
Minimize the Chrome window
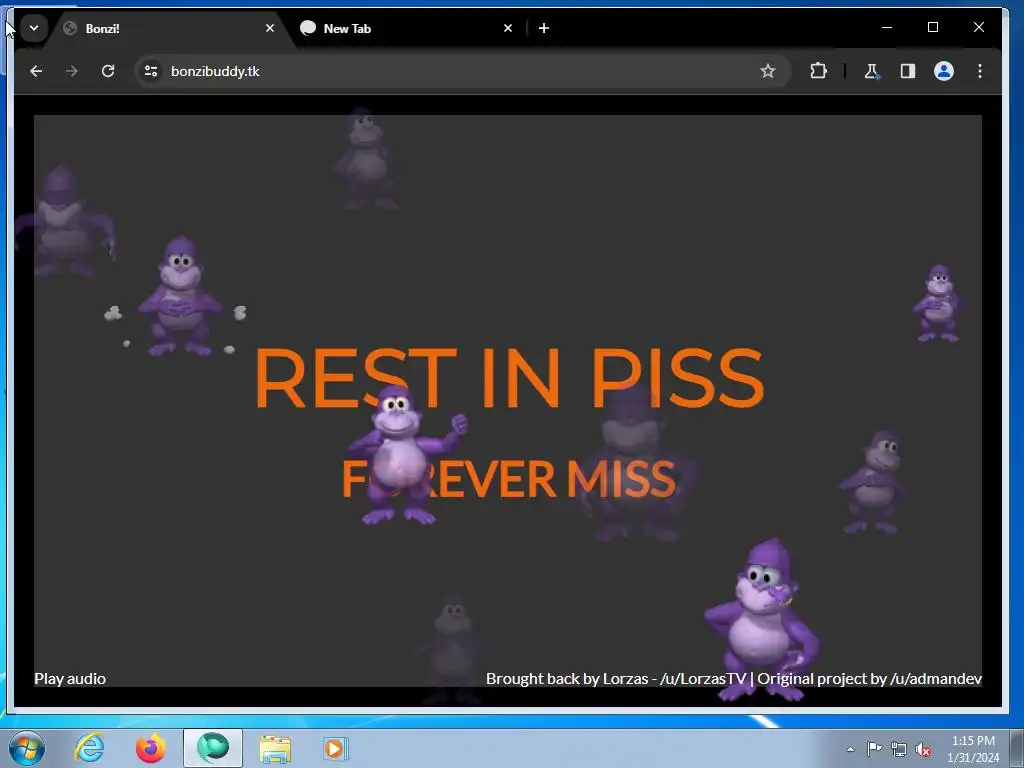887,27
